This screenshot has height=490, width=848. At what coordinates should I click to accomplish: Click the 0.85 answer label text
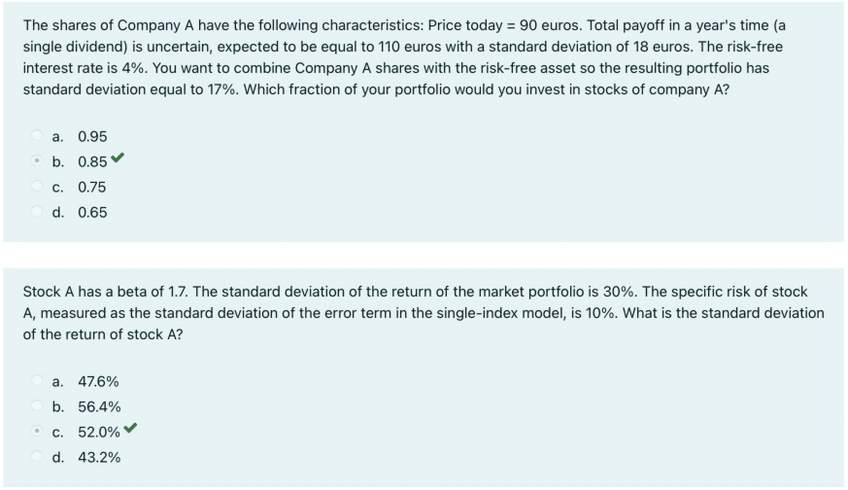(92, 162)
